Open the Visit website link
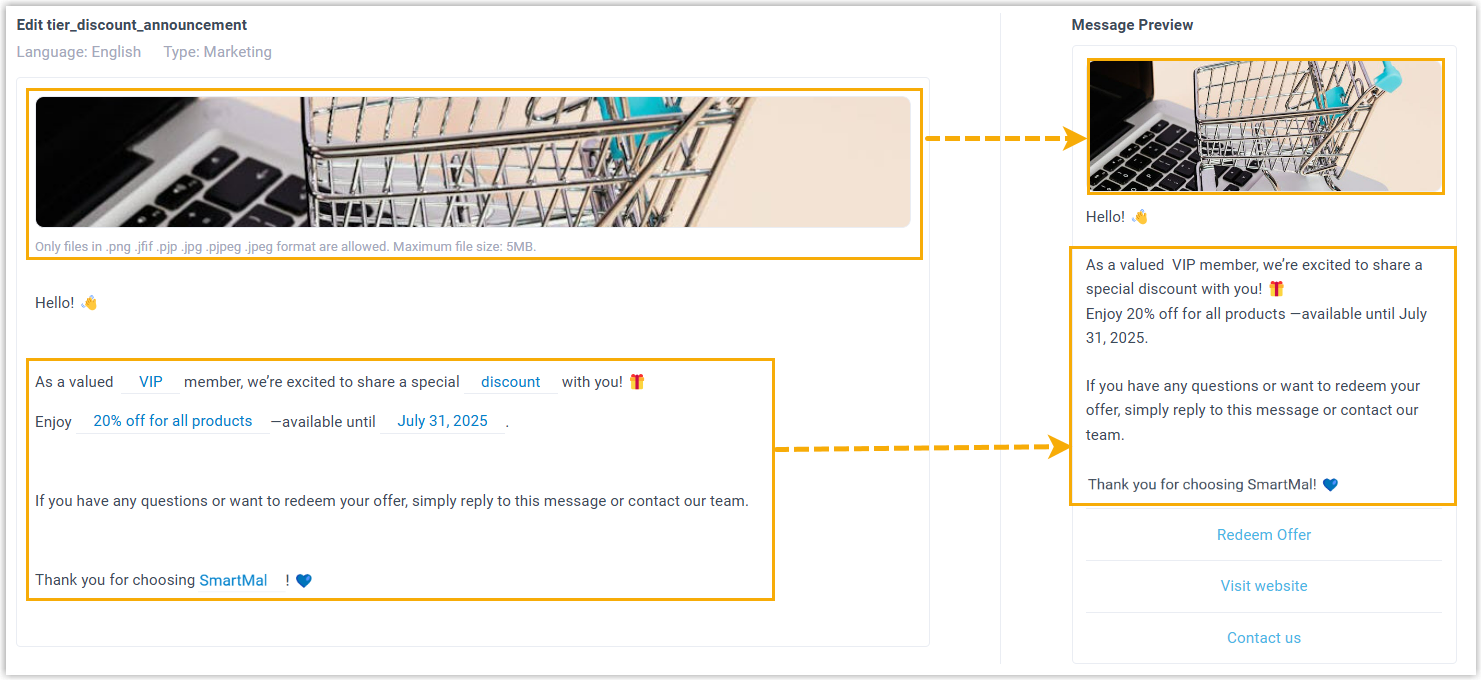1482x681 pixels. pyautogui.click(x=1264, y=586)
